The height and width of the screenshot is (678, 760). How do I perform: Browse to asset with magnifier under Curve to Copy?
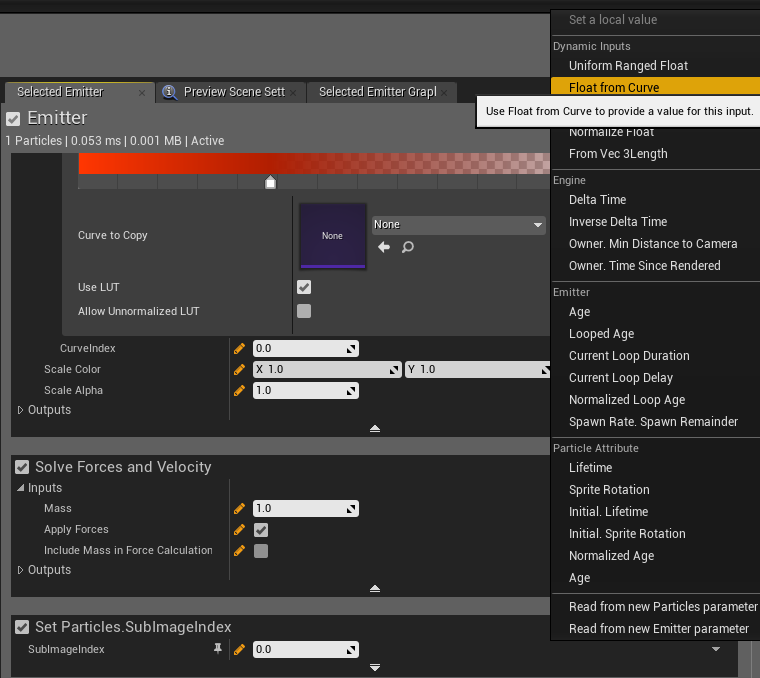(408, 247)
